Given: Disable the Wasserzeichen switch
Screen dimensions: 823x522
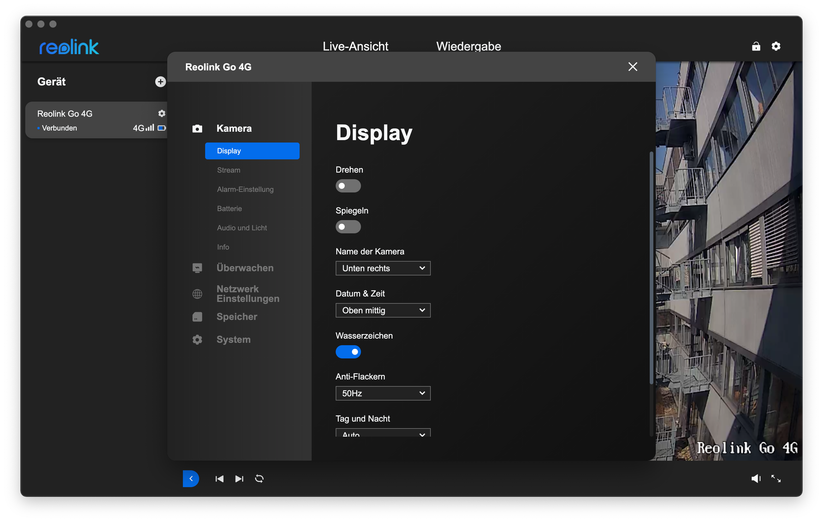Looking at the screenshot, I should [348, 352].
